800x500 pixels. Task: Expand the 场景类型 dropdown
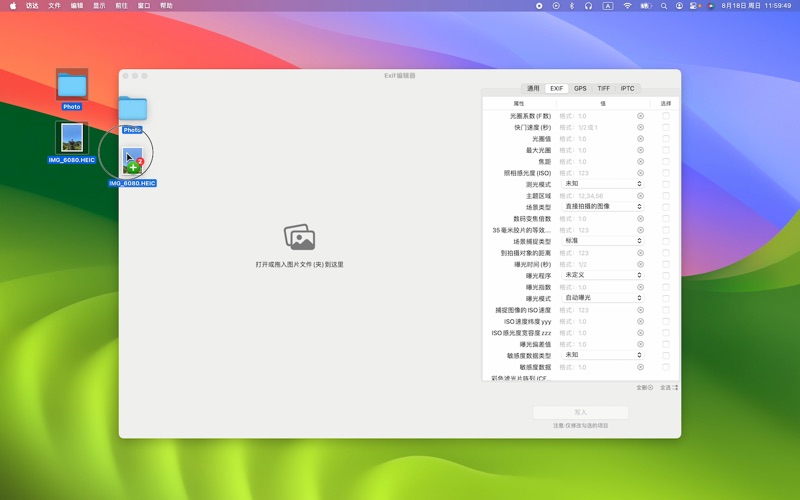(x=600, y=207)
